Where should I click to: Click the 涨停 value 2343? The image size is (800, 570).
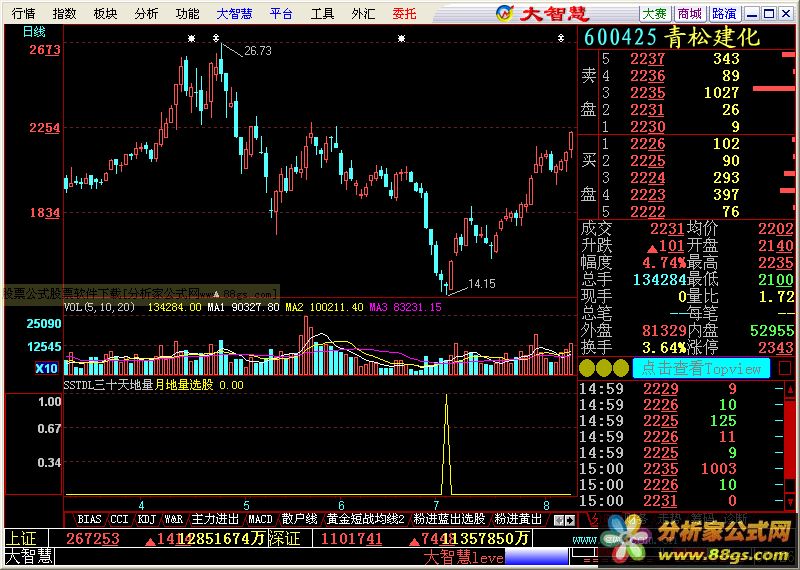pos(776,348)
